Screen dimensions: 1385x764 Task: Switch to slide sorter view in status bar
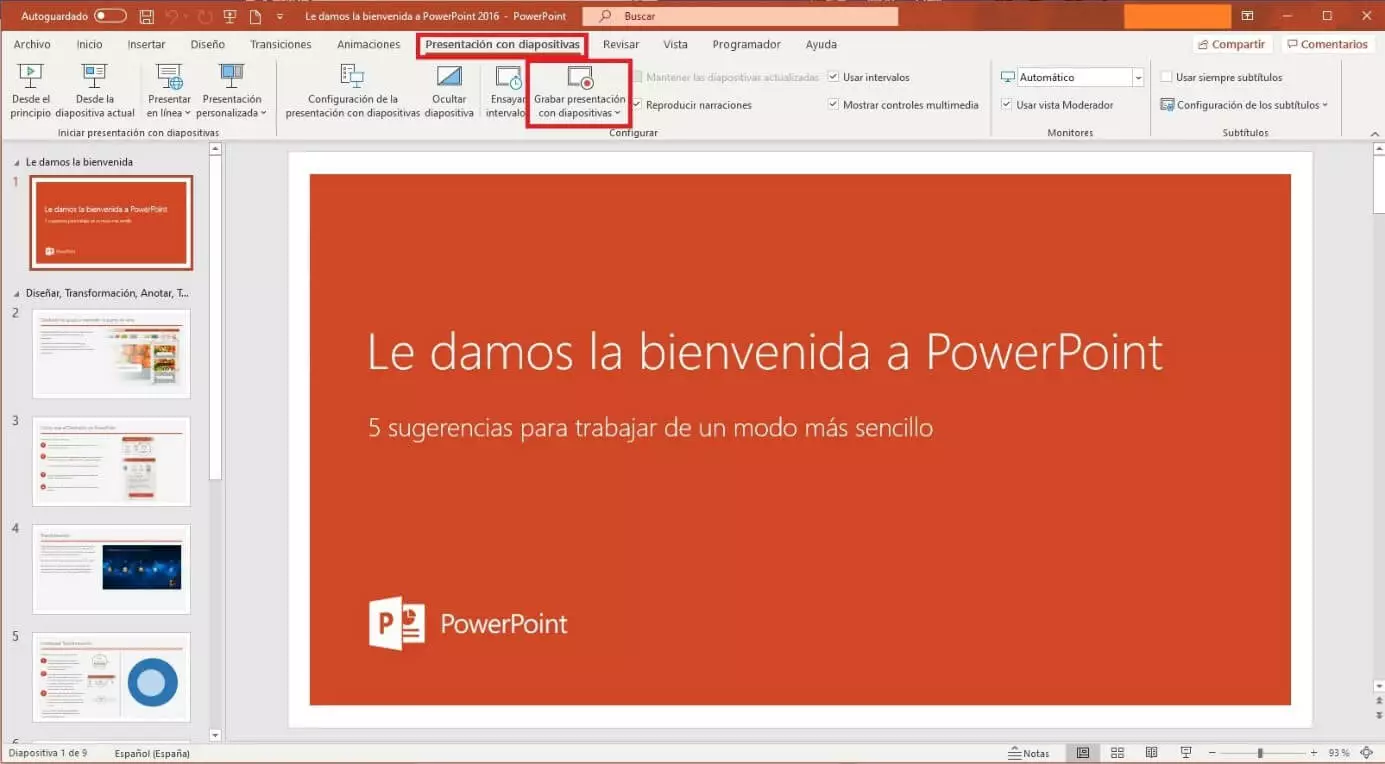point(1117,753)
